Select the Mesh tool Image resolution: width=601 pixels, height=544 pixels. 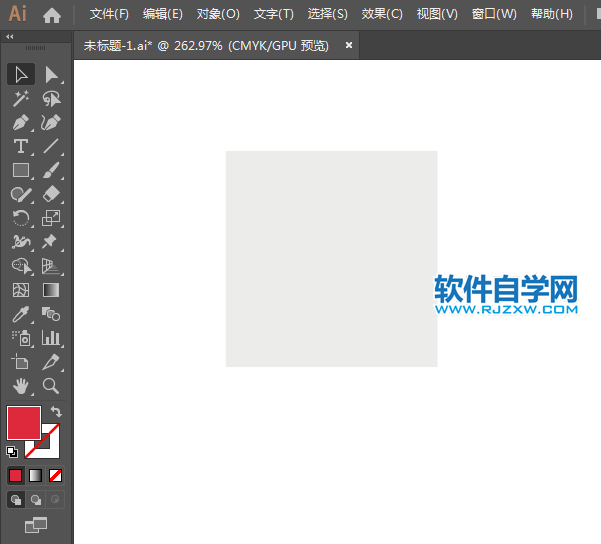(21, 290)
